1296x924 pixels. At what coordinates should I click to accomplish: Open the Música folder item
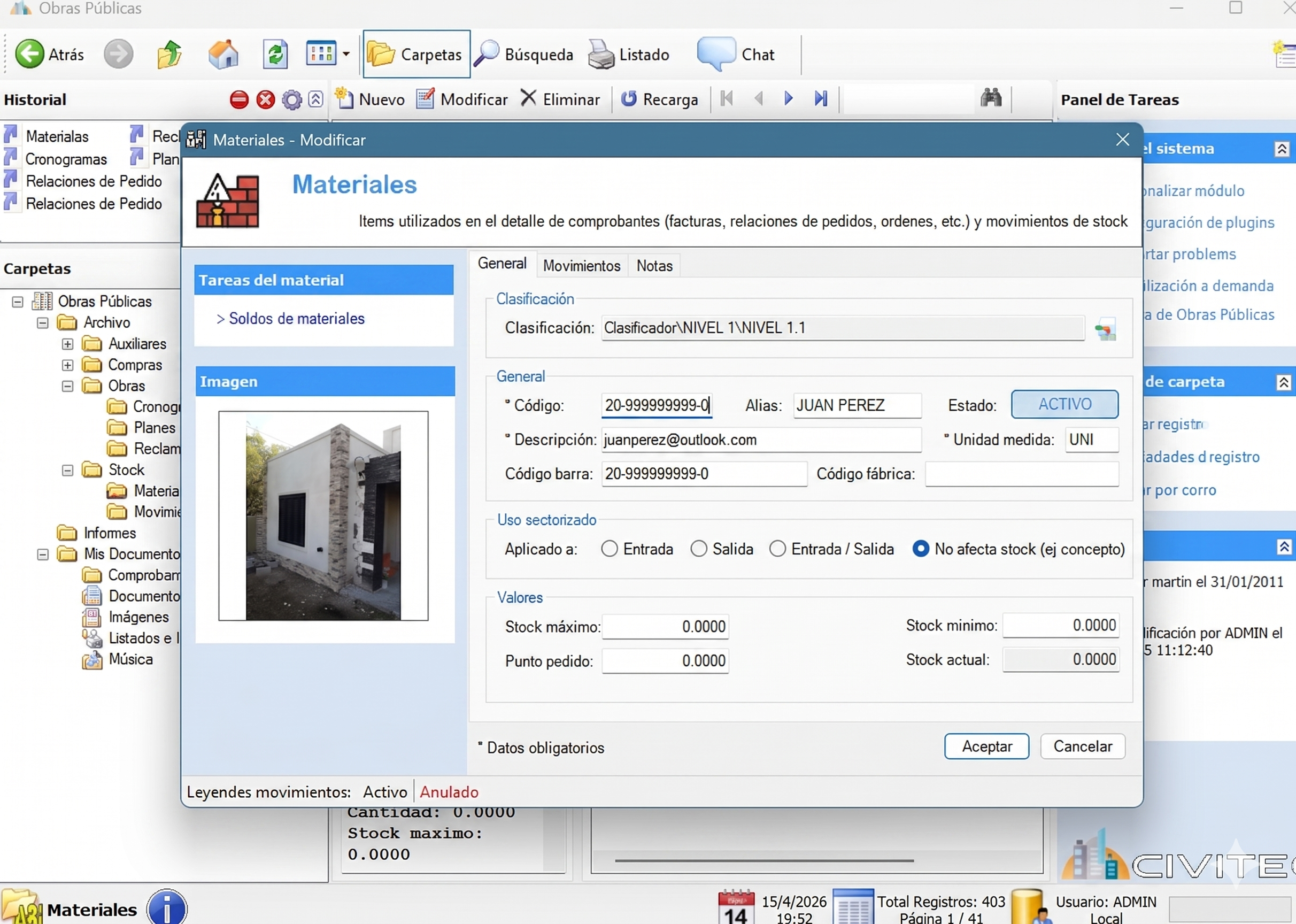coord(118,659)
